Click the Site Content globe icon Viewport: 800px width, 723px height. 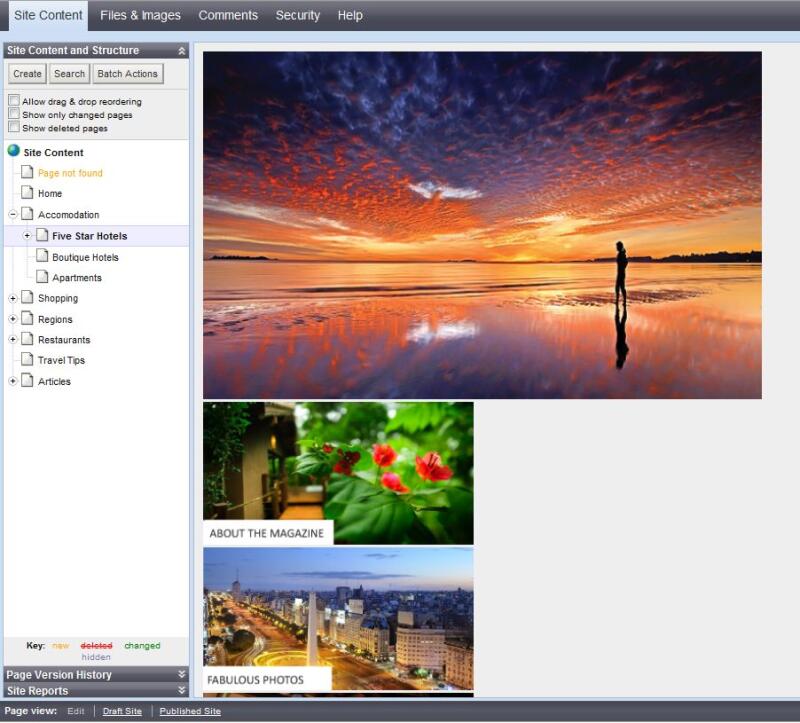(x=13, y=152)
